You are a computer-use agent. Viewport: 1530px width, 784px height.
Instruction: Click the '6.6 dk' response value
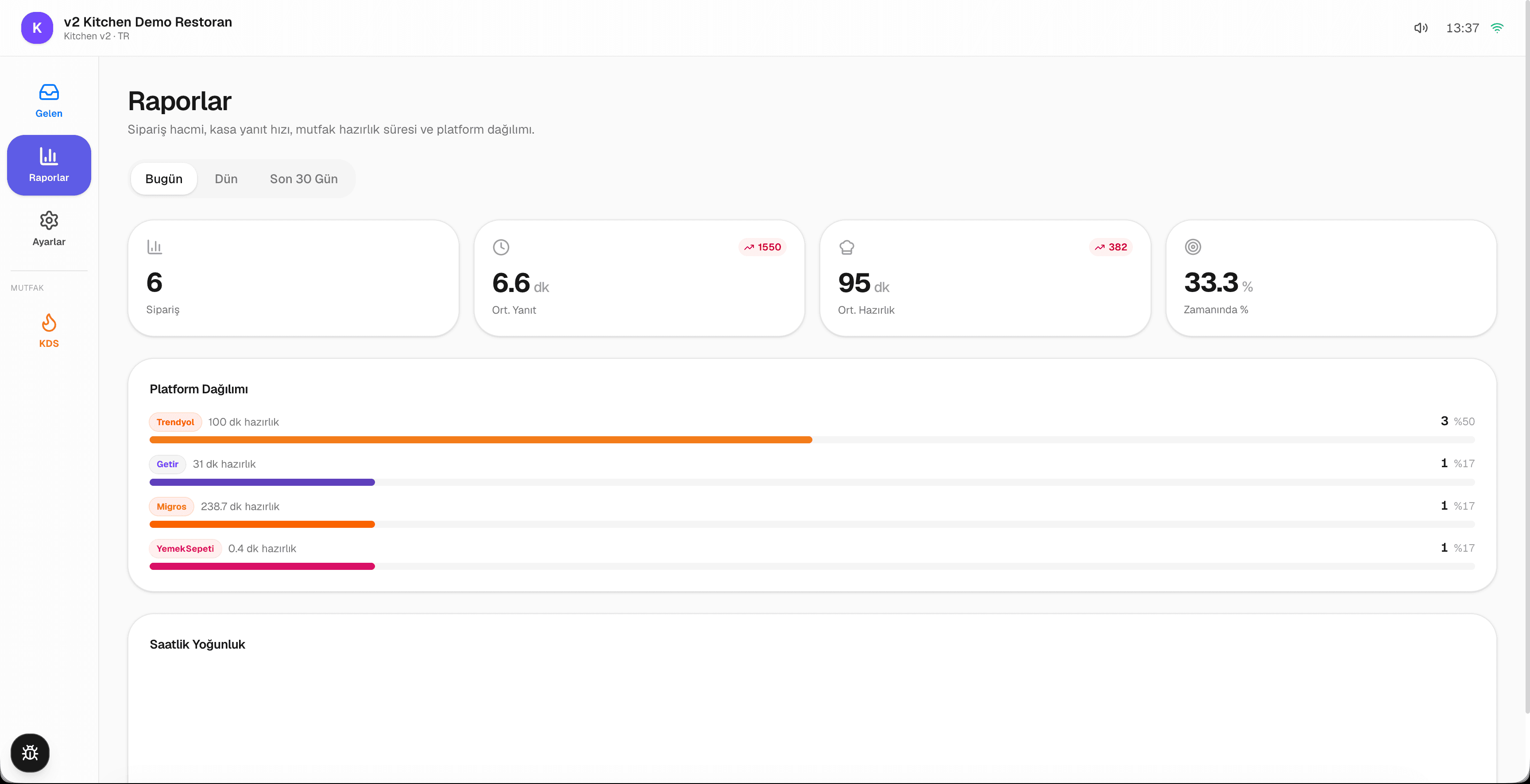click(x=520, y=283)
